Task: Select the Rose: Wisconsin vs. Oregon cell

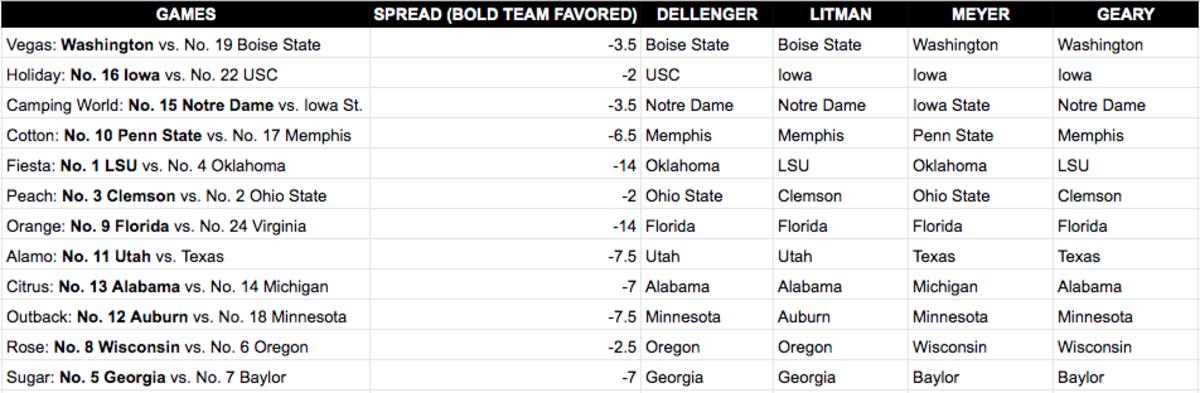Action: [186, 347]
